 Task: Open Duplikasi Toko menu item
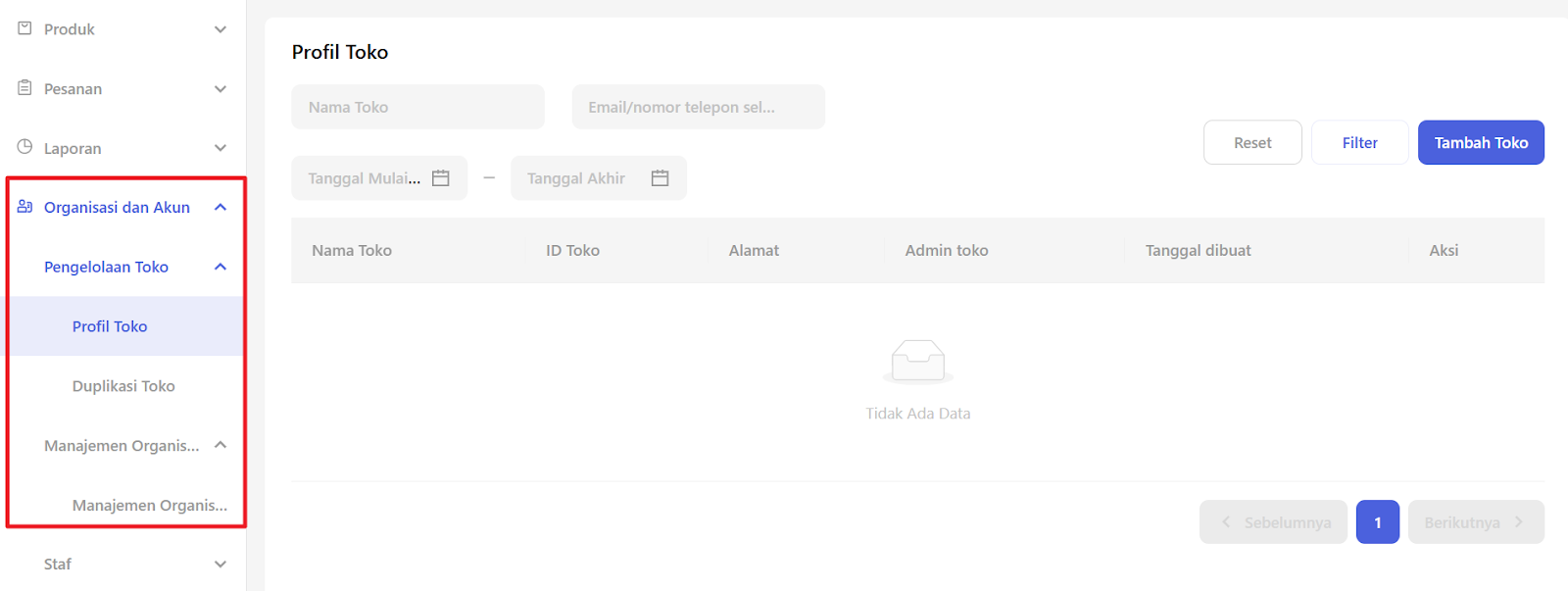(x=123, y=386)
